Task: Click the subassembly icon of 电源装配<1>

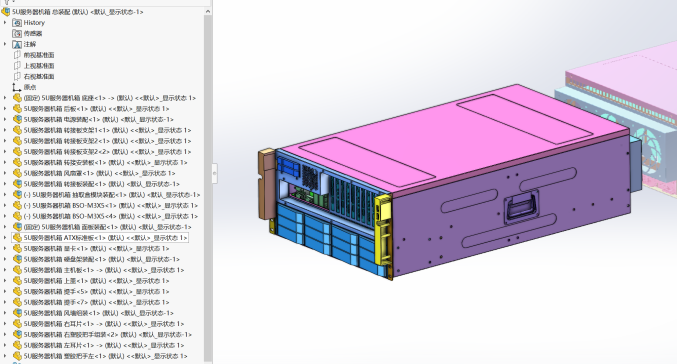Action: click(17, 119)
